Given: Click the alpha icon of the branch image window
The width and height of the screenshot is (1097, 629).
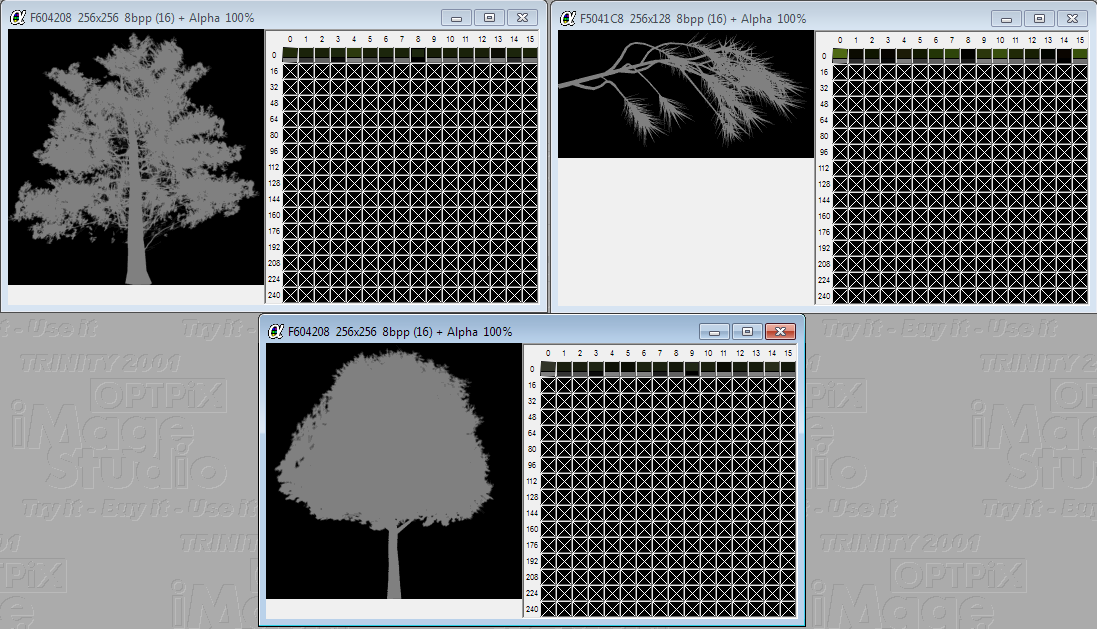Looking at the screenshot, I should [568, 18].
